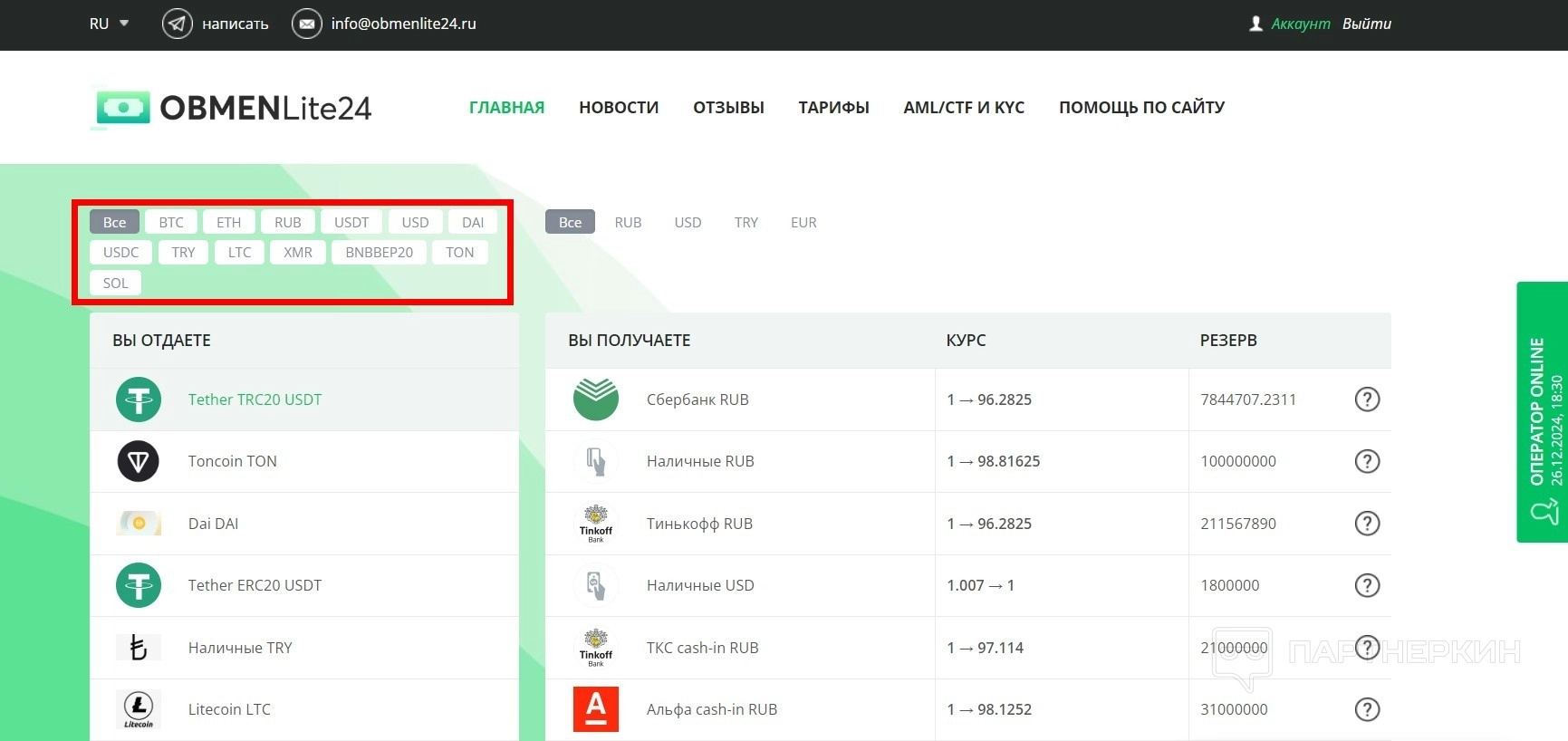The height and width of the screenshot is (741, 1568).
Task: Open the AML/CTF И KYC page
Action: 964,108
